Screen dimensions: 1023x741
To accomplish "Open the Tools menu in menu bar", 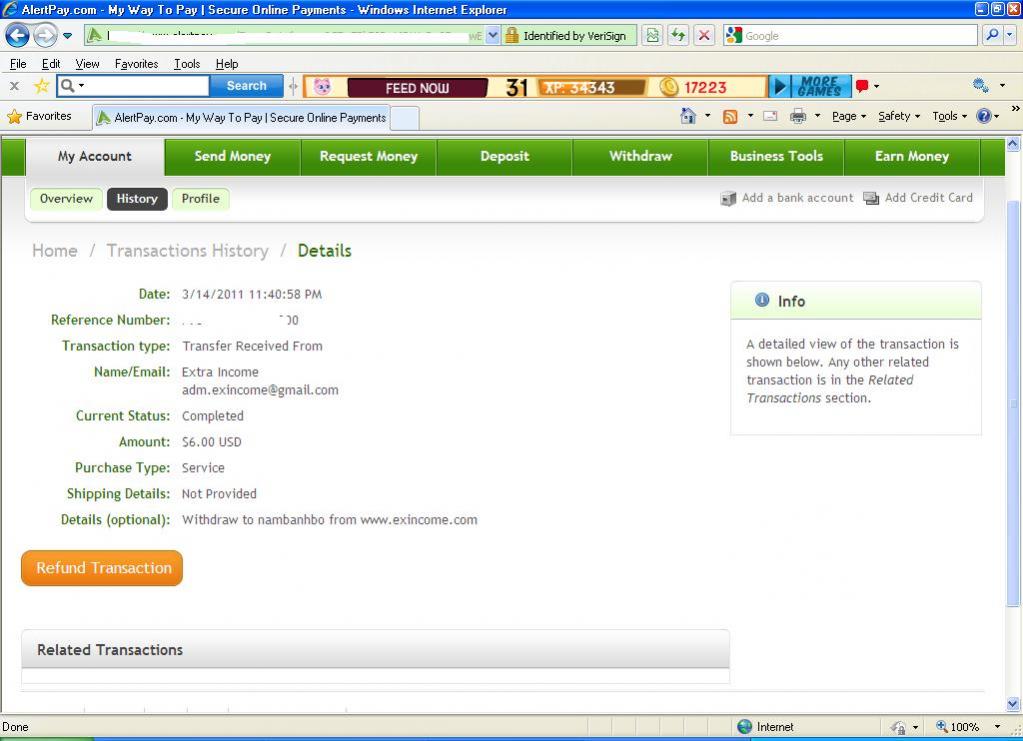I will point(187,64).
